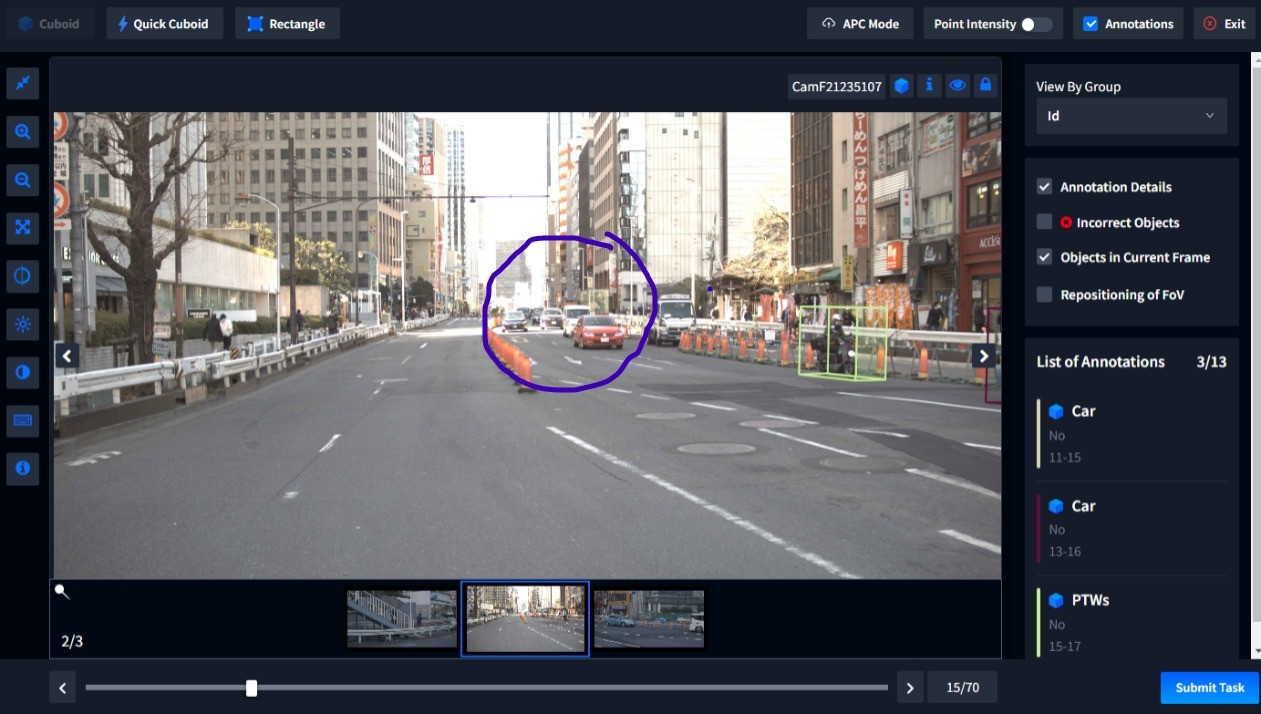1261x714 pixels.
Task: Click the APC Mode button
Action: [860, 24]
